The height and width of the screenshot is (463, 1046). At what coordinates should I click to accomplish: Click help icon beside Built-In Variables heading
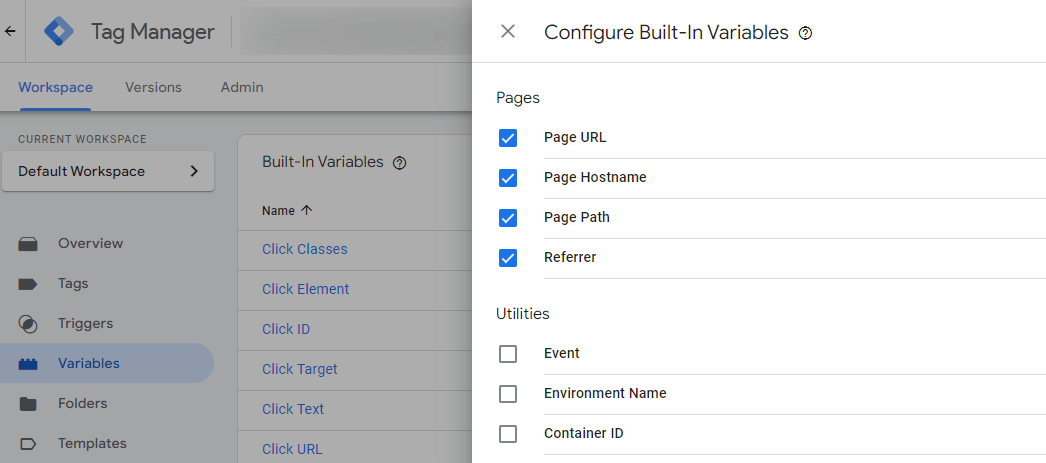click(x=400, y=163)
